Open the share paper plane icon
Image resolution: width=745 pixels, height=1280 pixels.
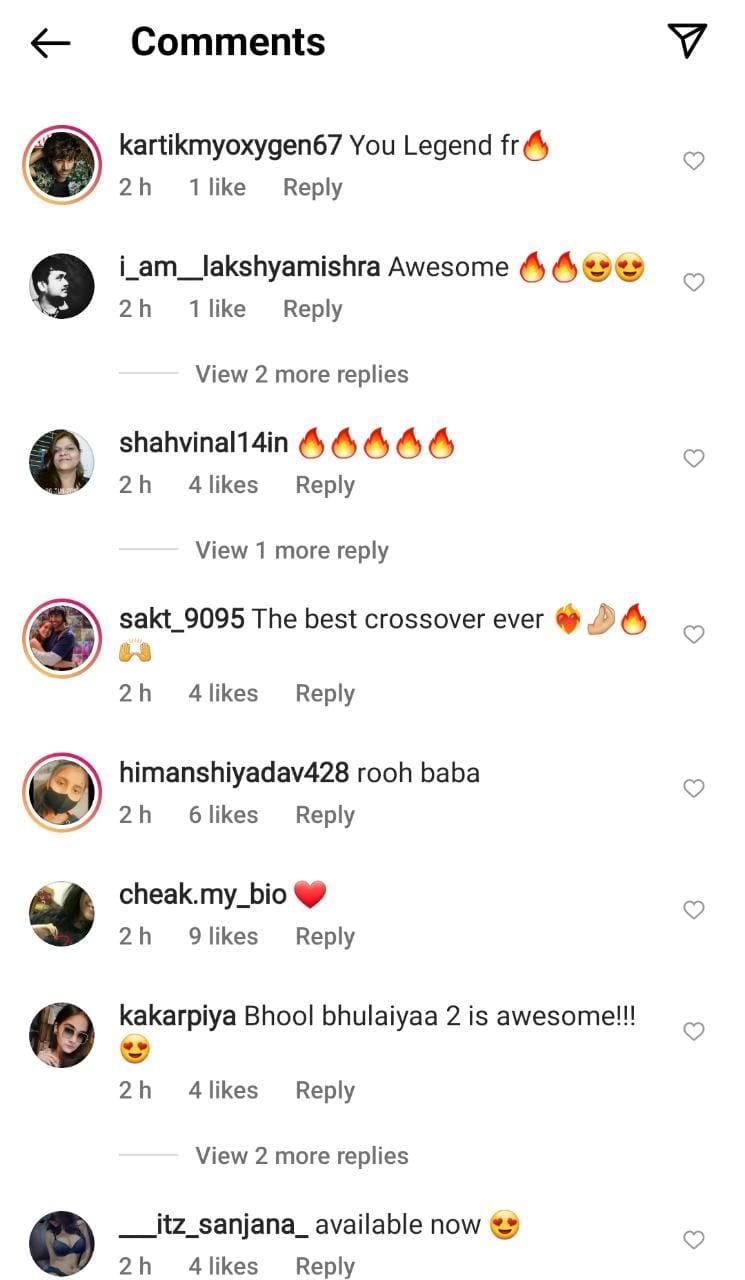(x=687, y=40)
